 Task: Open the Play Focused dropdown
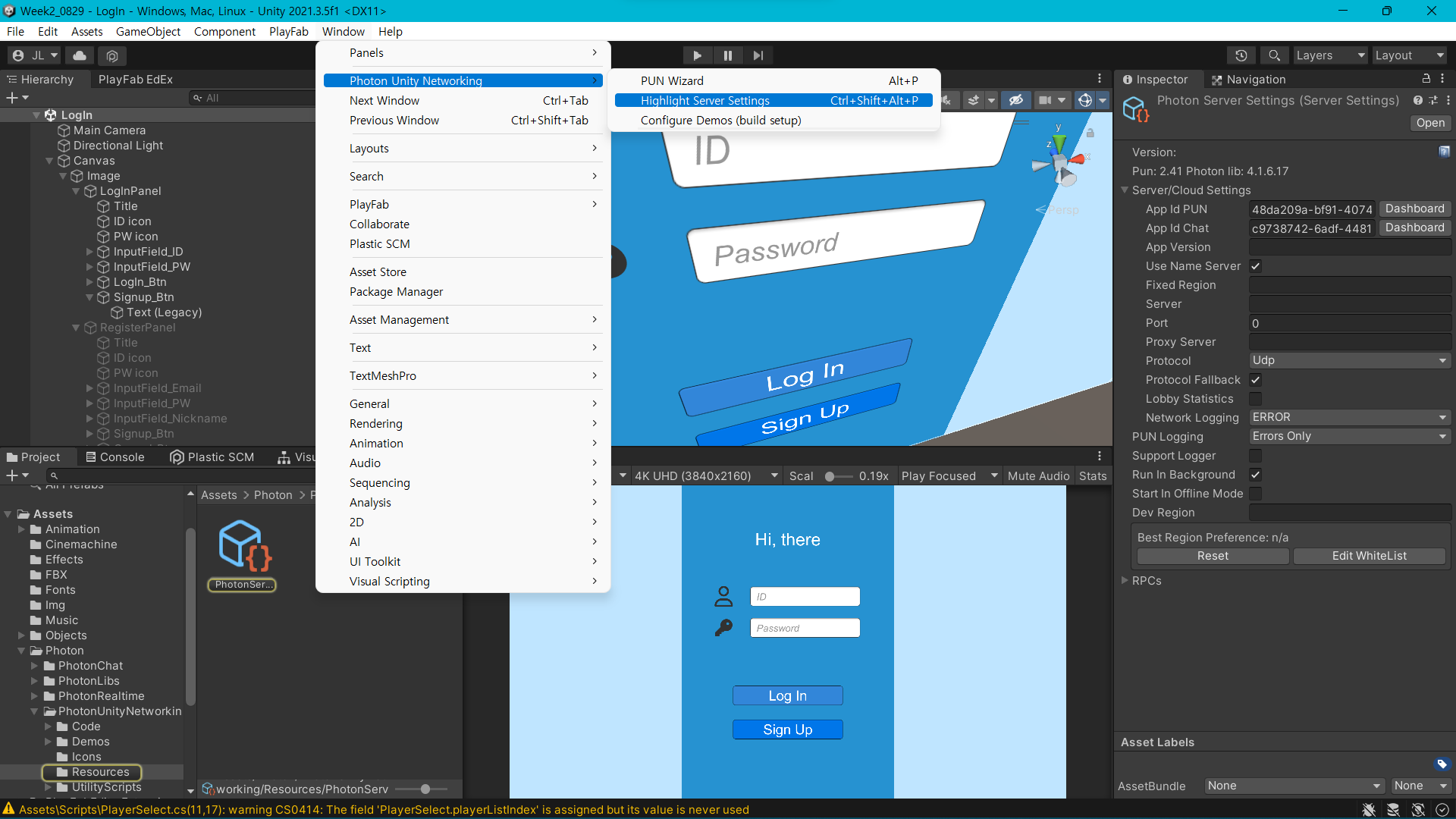(949, 476)
